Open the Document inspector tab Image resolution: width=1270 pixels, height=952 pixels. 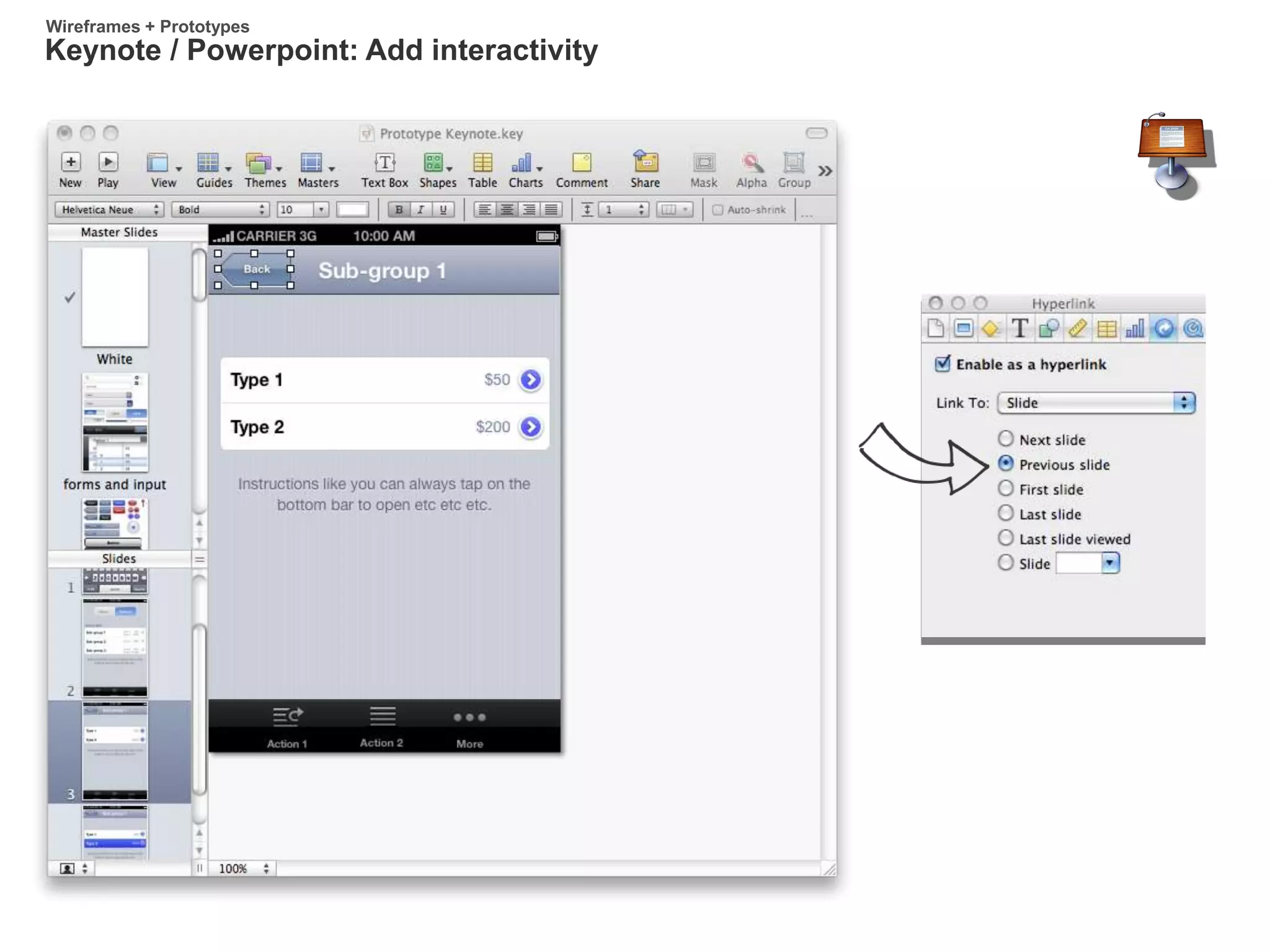(936, 328)
